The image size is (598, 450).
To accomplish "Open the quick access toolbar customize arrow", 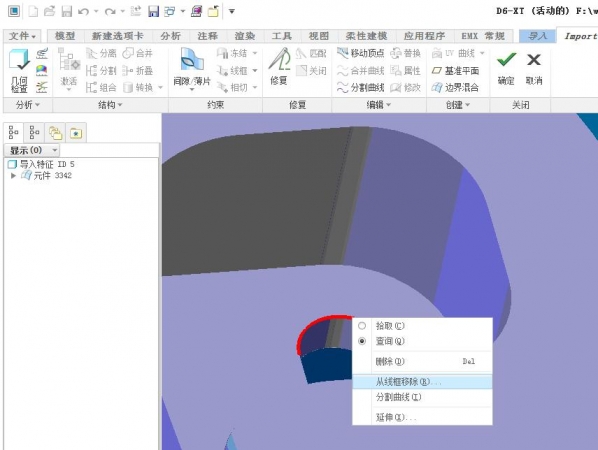I will pos(231,11).
